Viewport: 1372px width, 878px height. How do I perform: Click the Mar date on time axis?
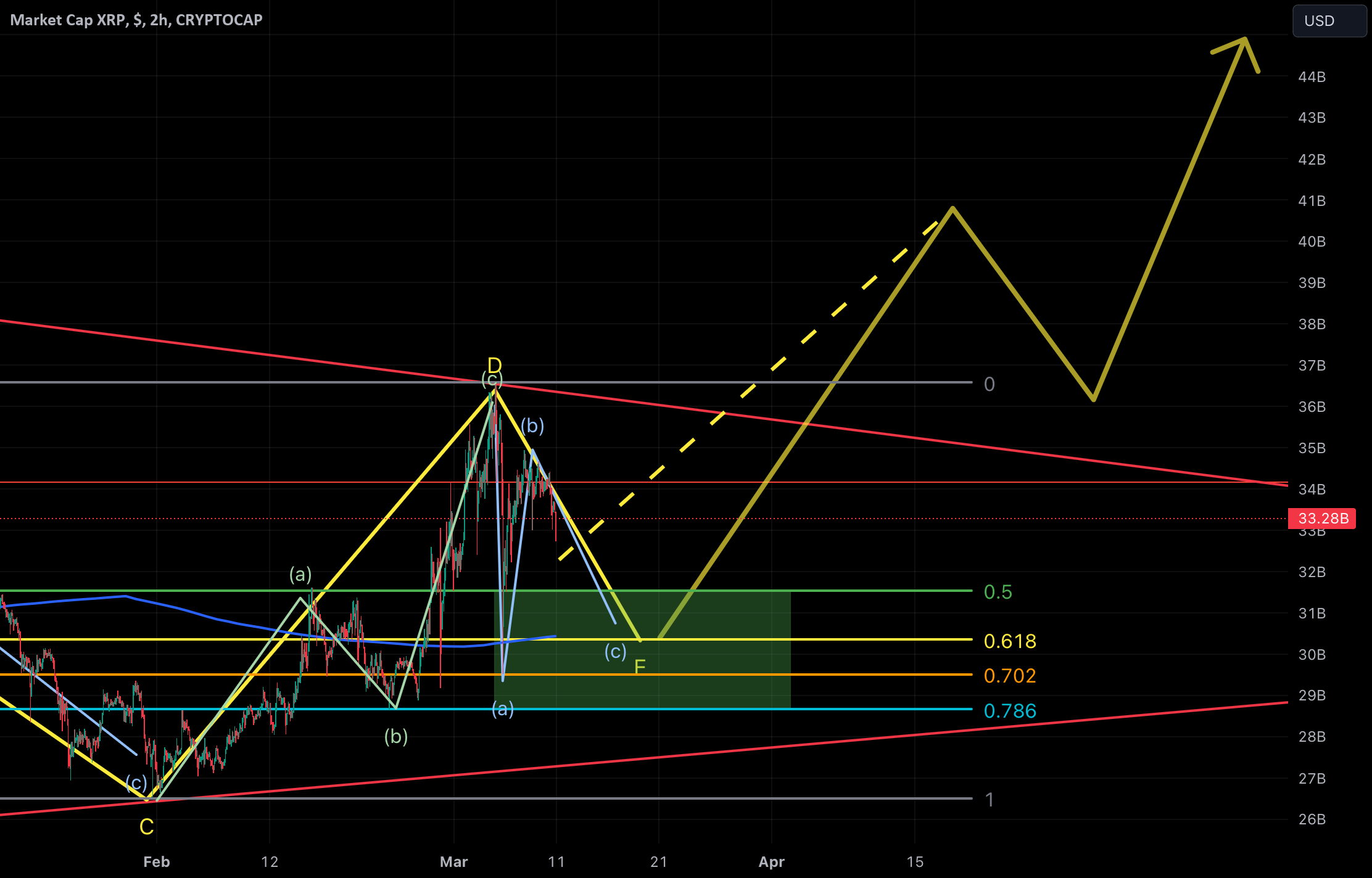click(x=453, y=862)
